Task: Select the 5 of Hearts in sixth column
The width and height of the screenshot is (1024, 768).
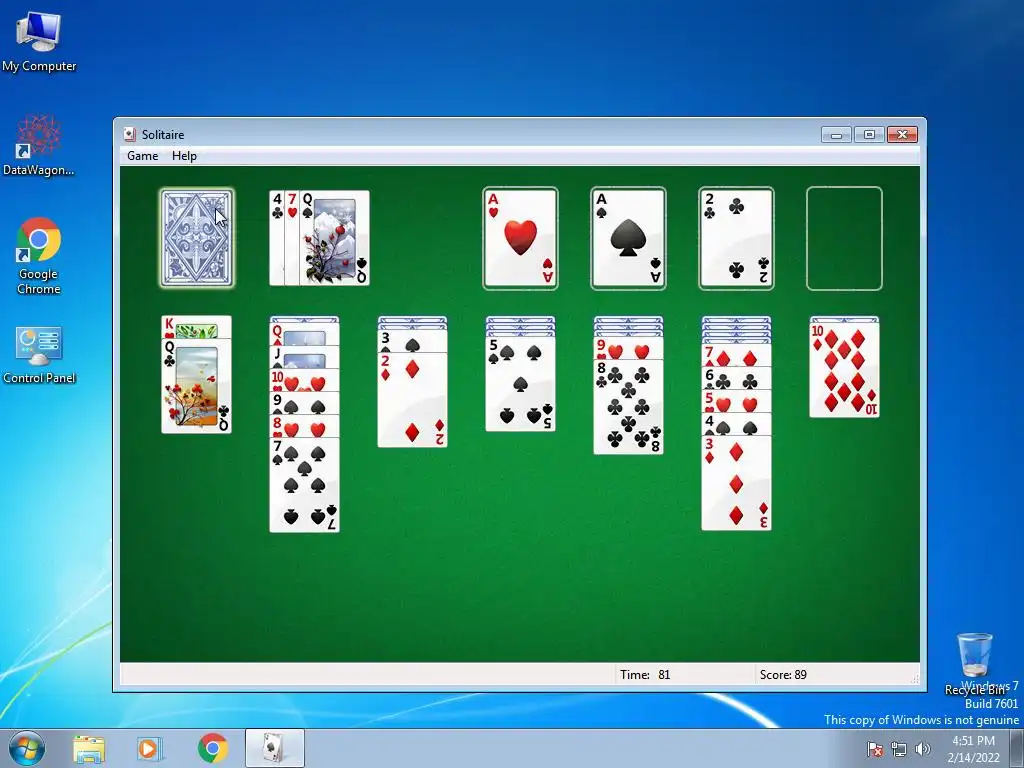Action: pyautogui.click(x=736, y=402)
